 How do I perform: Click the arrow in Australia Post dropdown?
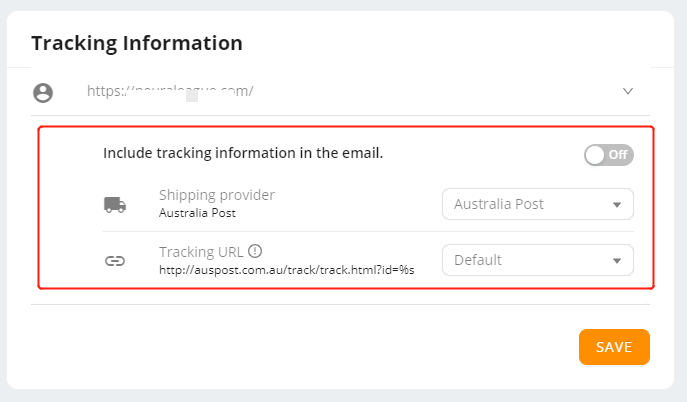pos(617,205)
